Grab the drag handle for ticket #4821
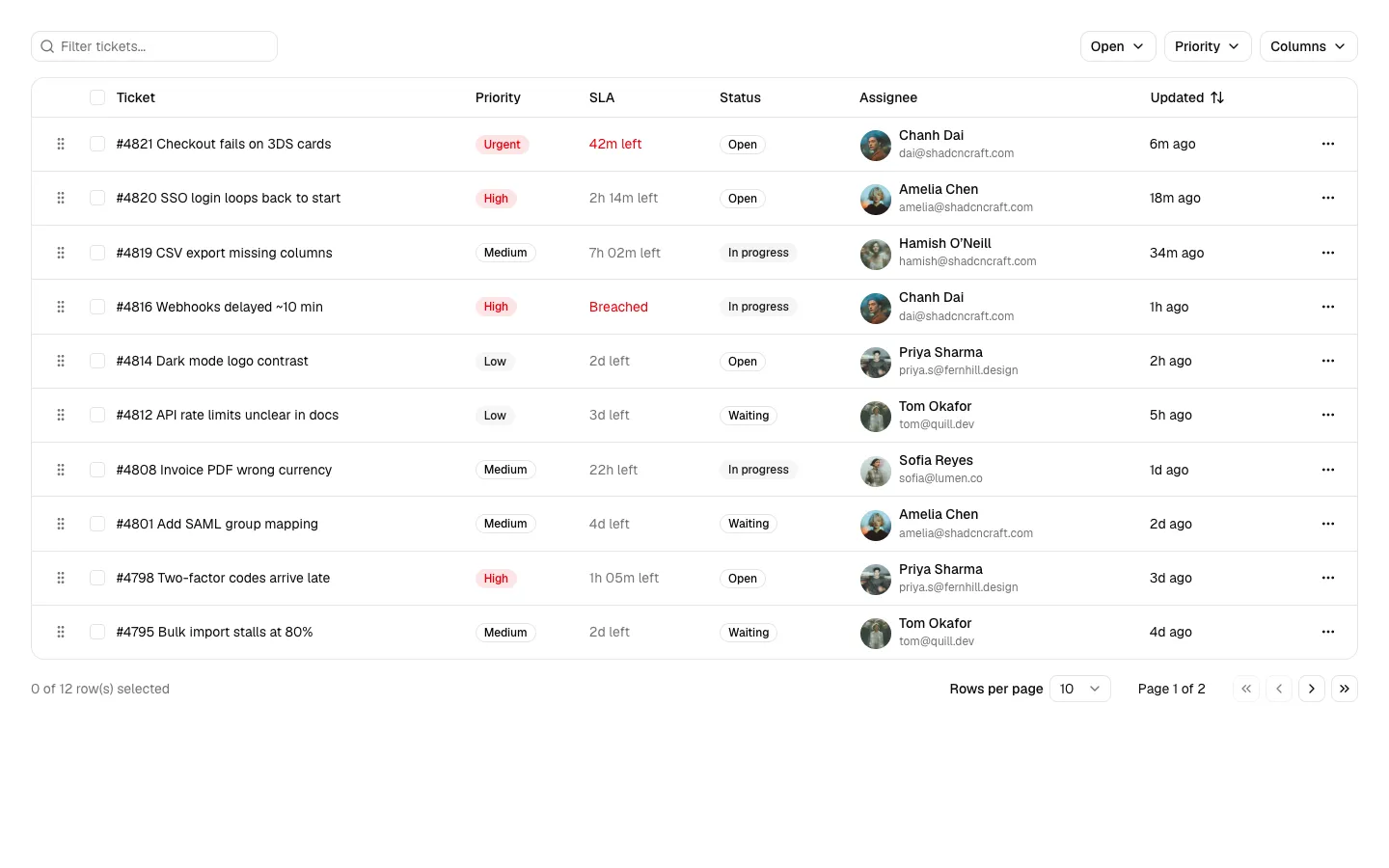 (x=61, y=144)
